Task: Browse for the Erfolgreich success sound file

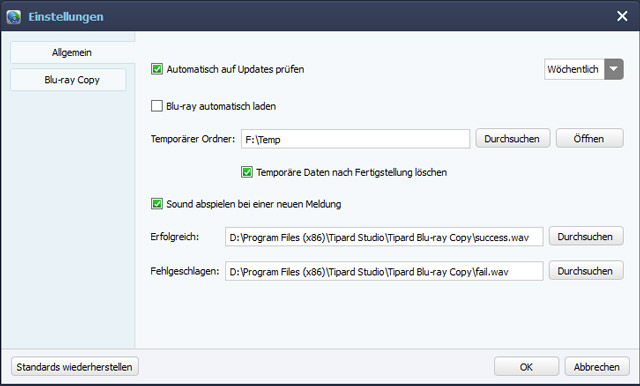Action: point(586,237)
